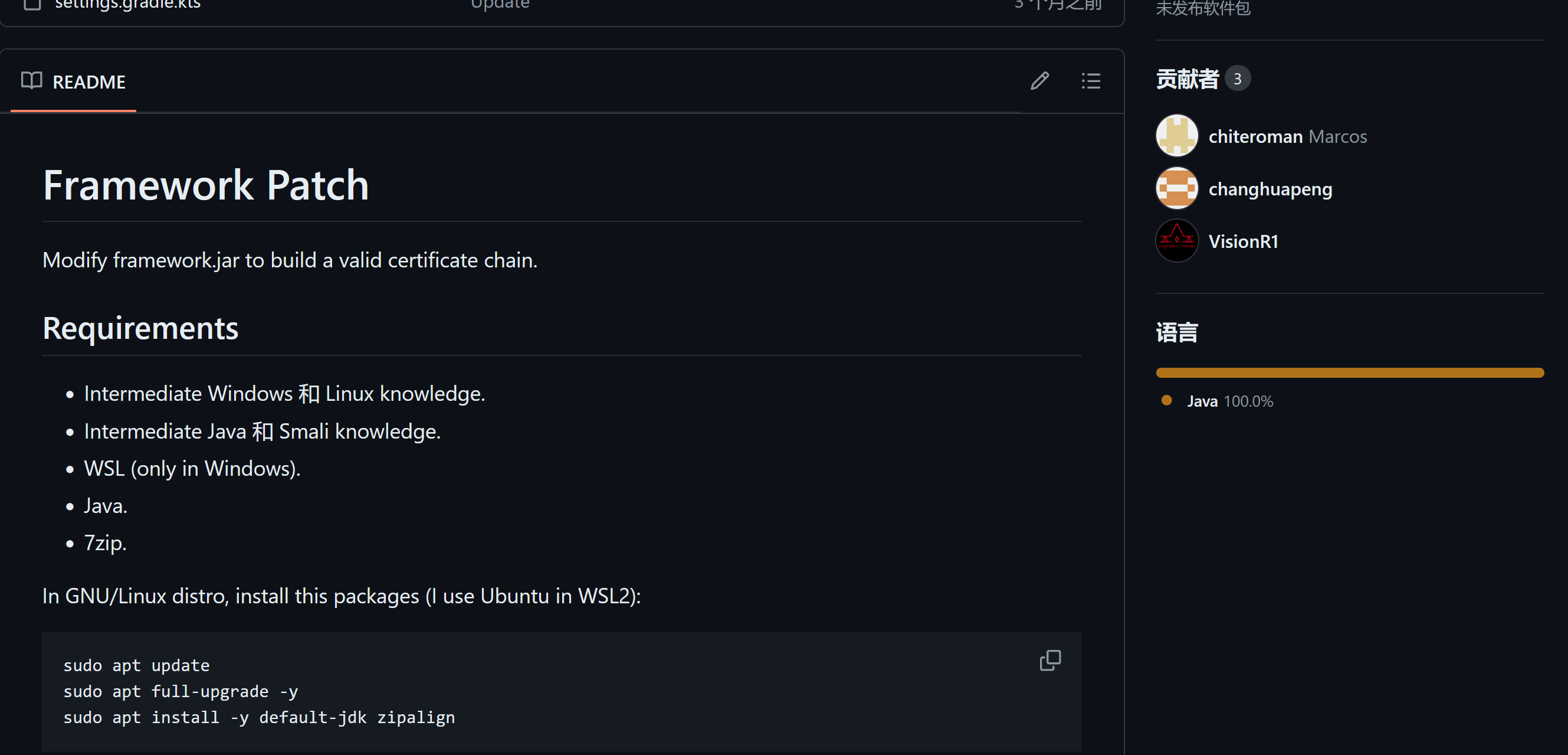The image size is (1568, 755).
Task: Click the settings.gradle.kts file icon
Action: click(x=32, y=5)
